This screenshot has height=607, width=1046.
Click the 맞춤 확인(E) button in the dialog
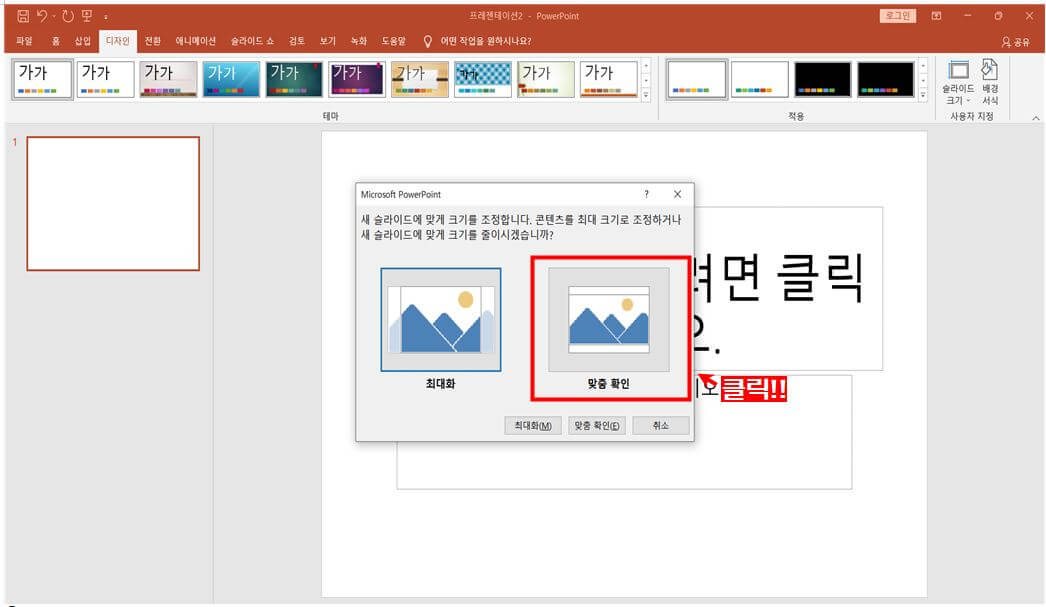click(597, 424)
